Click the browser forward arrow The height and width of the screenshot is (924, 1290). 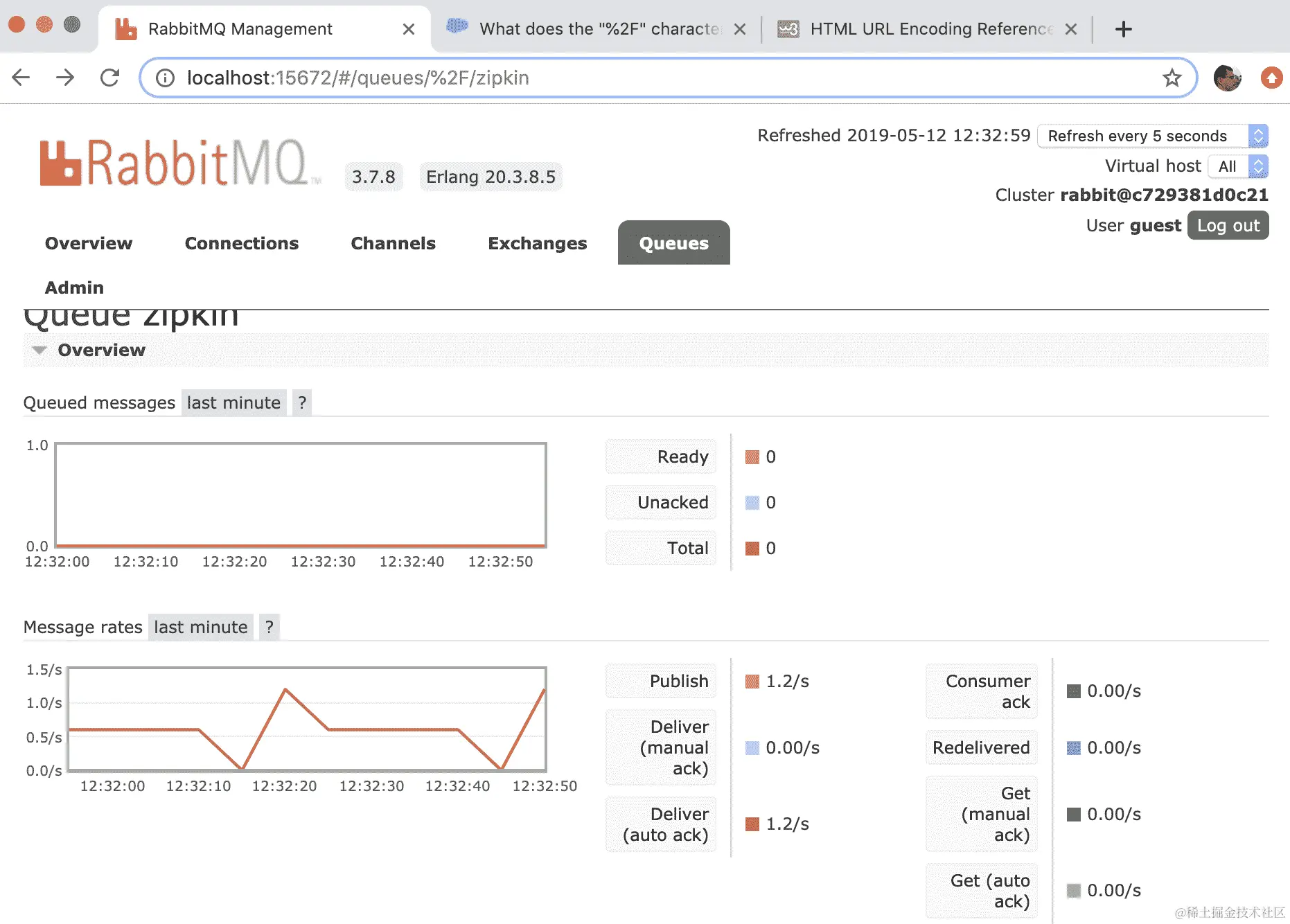[65, 78]
